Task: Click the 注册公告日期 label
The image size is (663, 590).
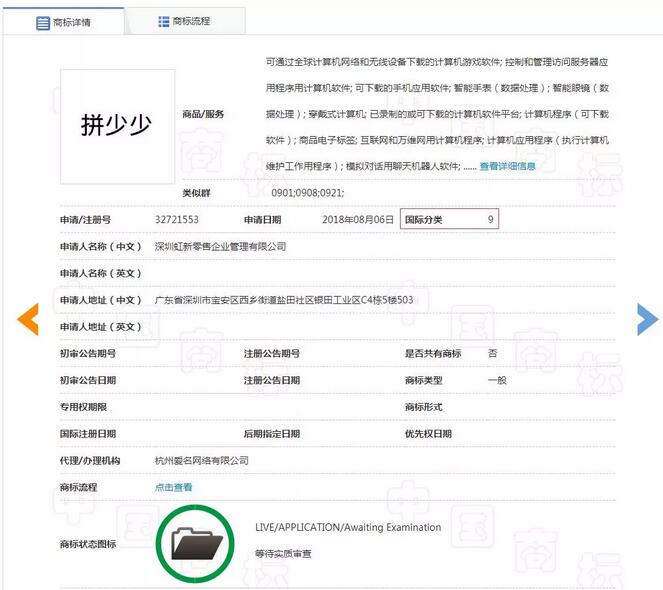Action: tap(272, 380)
